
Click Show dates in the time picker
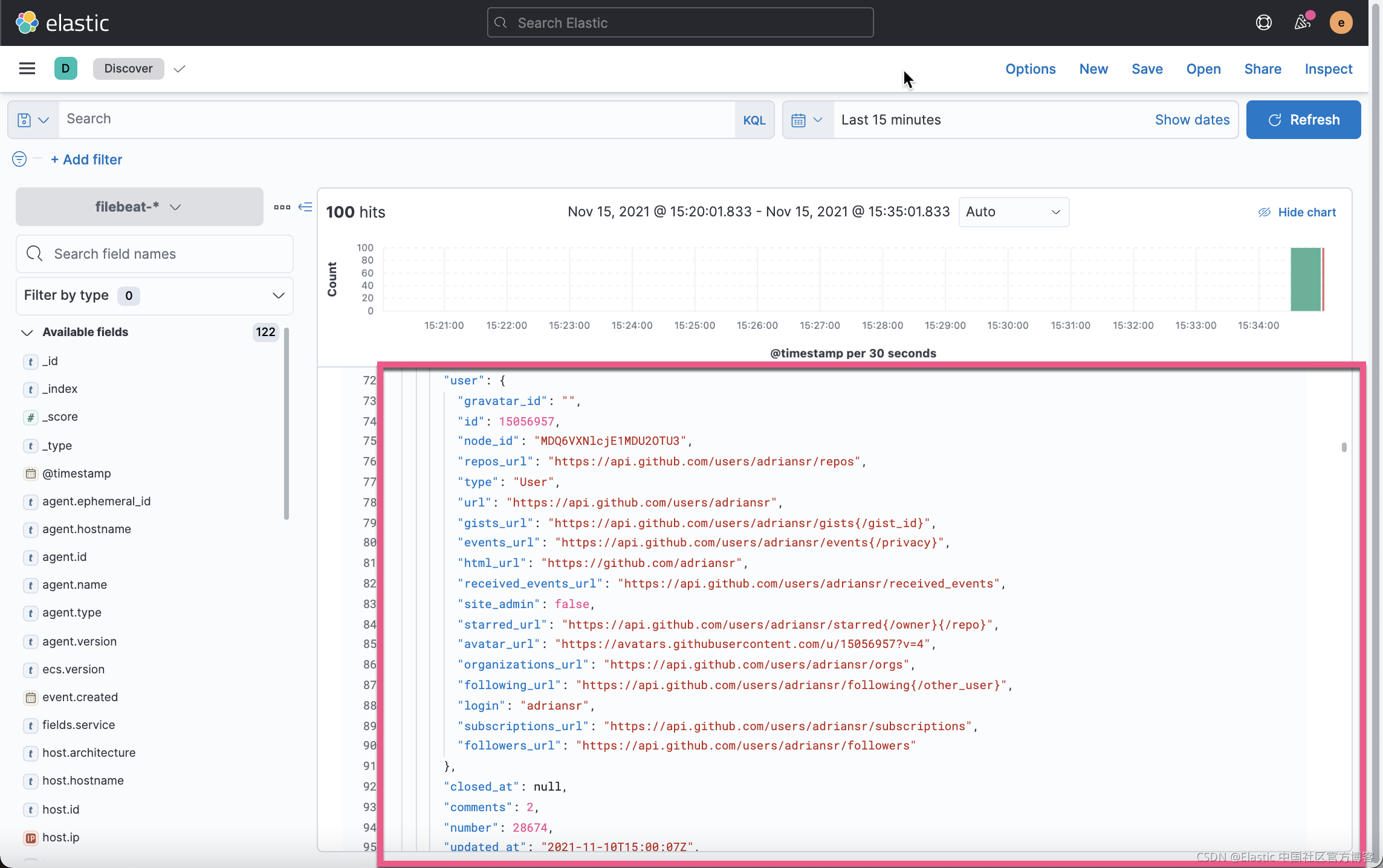point(1192,120)
